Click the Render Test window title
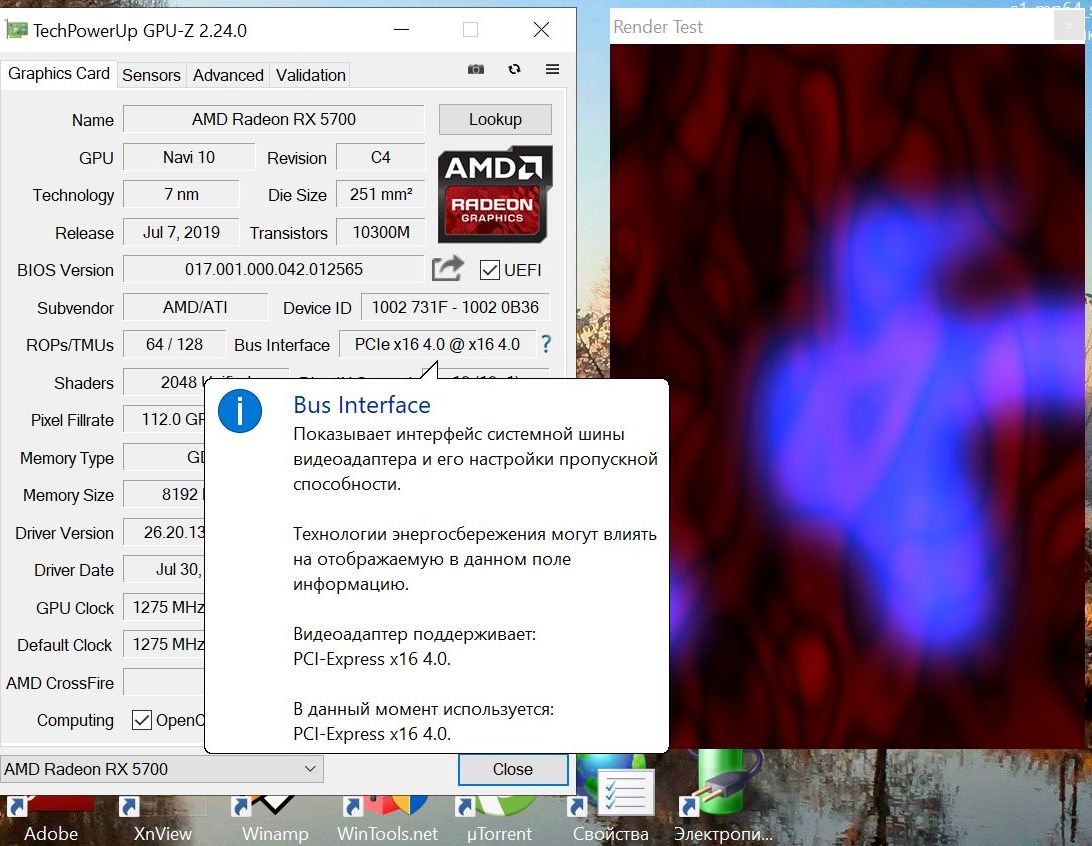This screenshot has height=846, width=1092. pos(657,27)
